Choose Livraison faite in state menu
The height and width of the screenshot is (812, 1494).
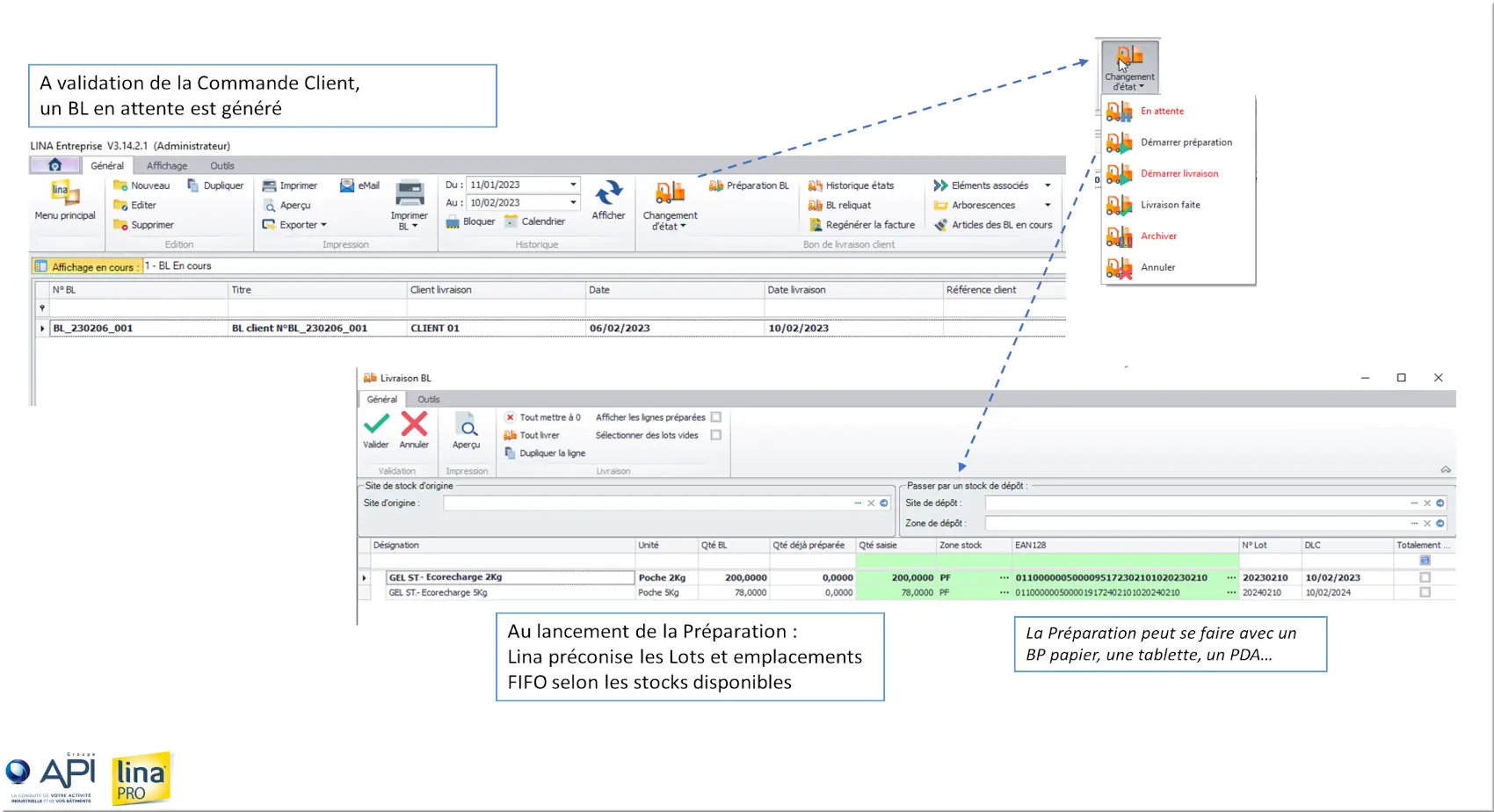1178,205
